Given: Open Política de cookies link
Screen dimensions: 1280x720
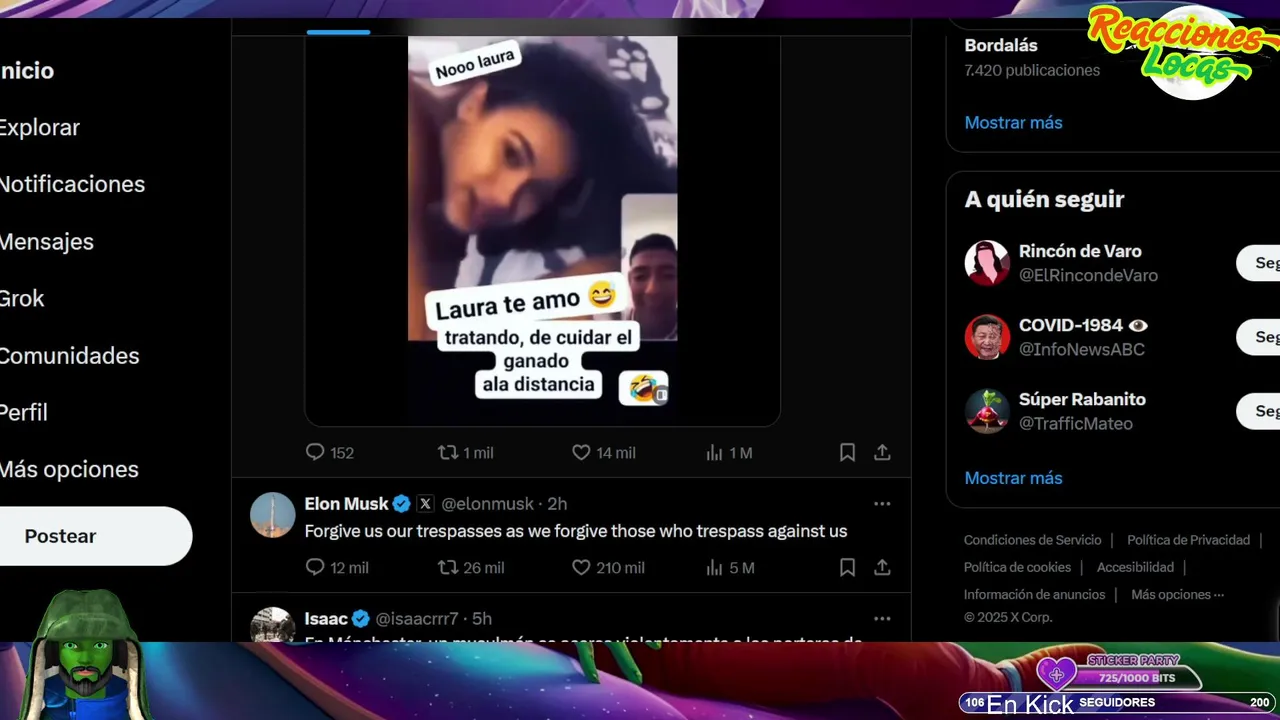Looking at the screenshot, I should 1017,567.
